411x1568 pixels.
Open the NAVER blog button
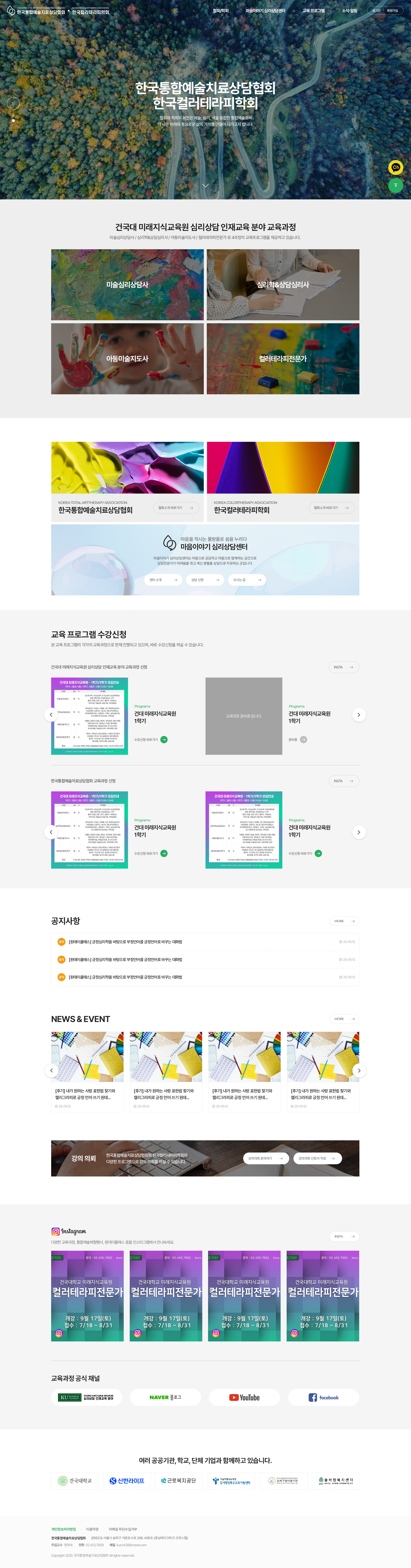166,1397
